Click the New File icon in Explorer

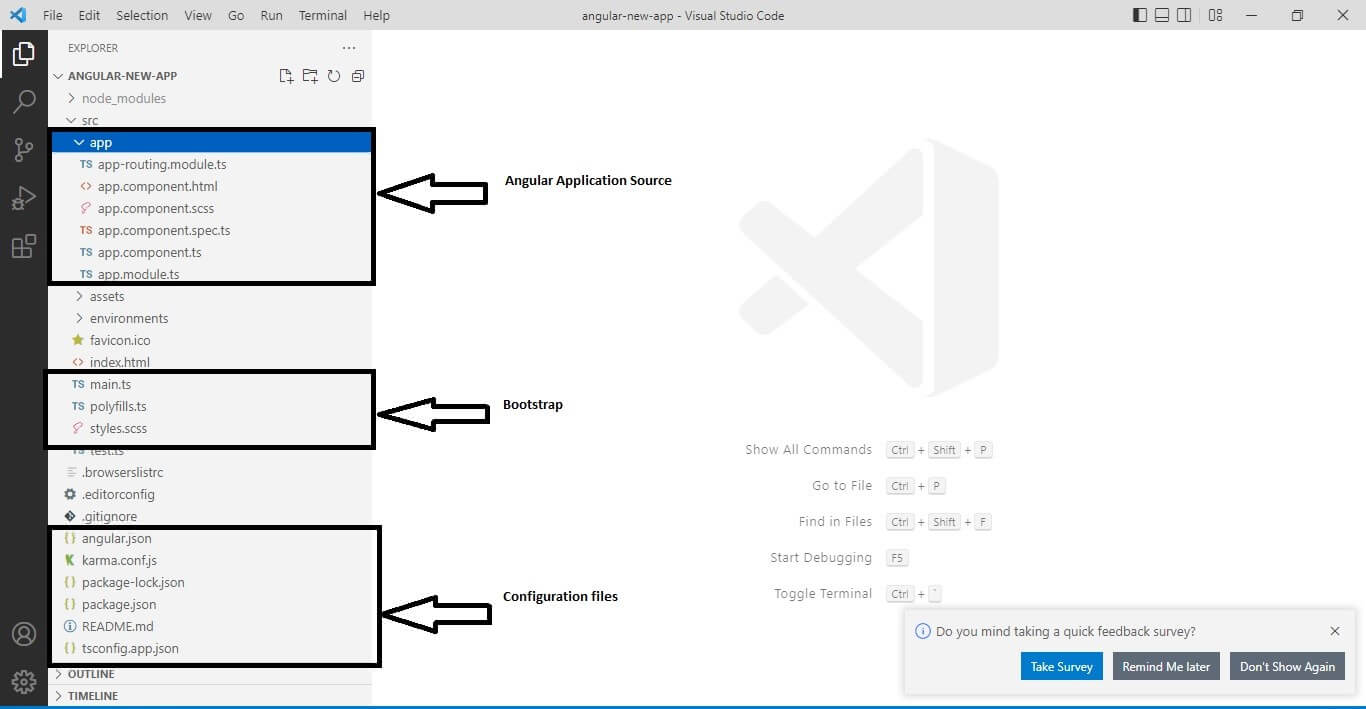tap(286, 76)
